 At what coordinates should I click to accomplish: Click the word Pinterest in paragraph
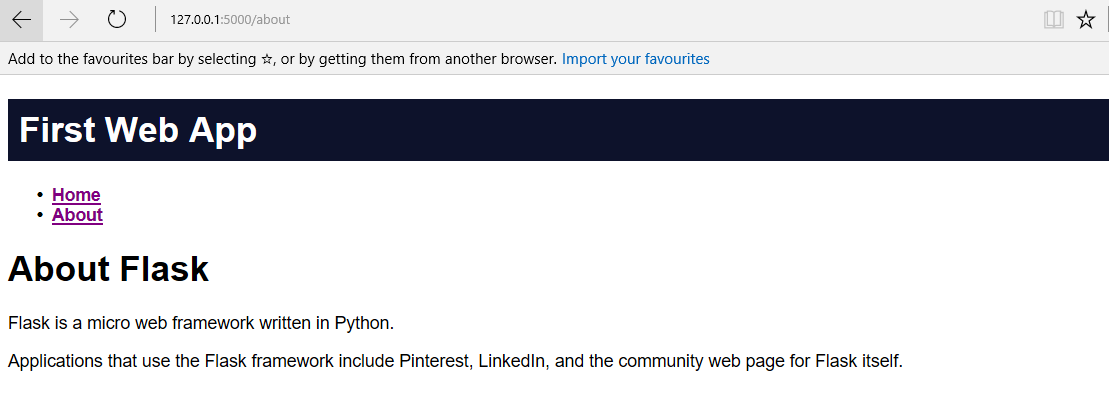click(x=434, y=361)
